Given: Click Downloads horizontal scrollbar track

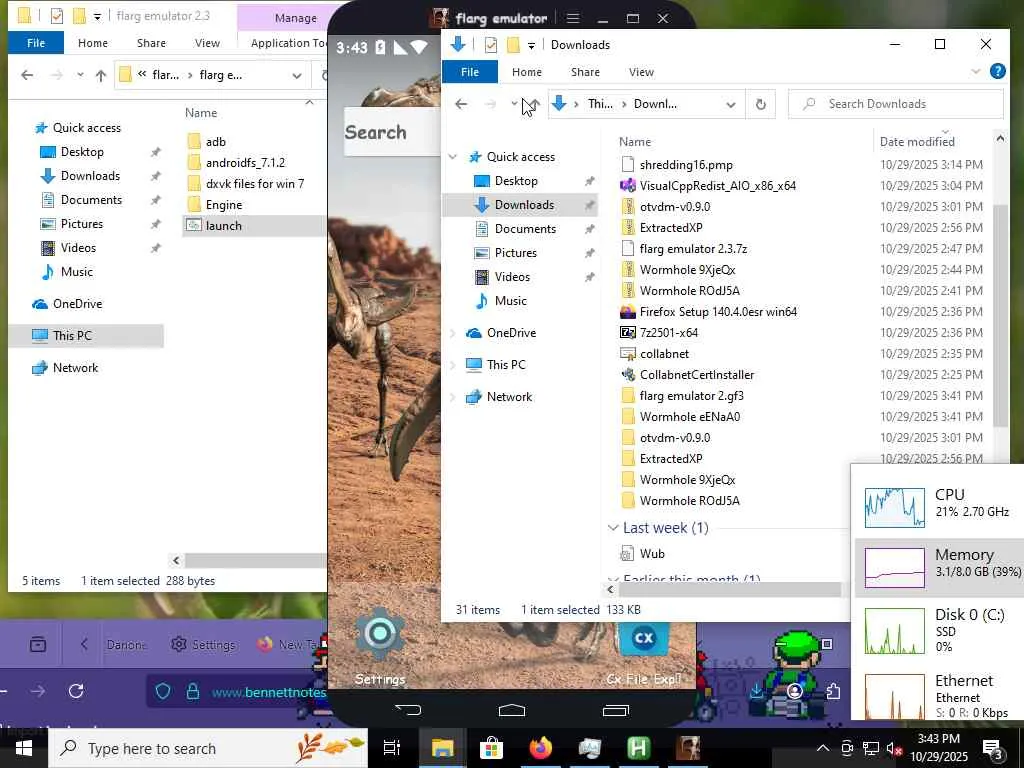Looking at the screenshot, I should [x=729, y=590].
